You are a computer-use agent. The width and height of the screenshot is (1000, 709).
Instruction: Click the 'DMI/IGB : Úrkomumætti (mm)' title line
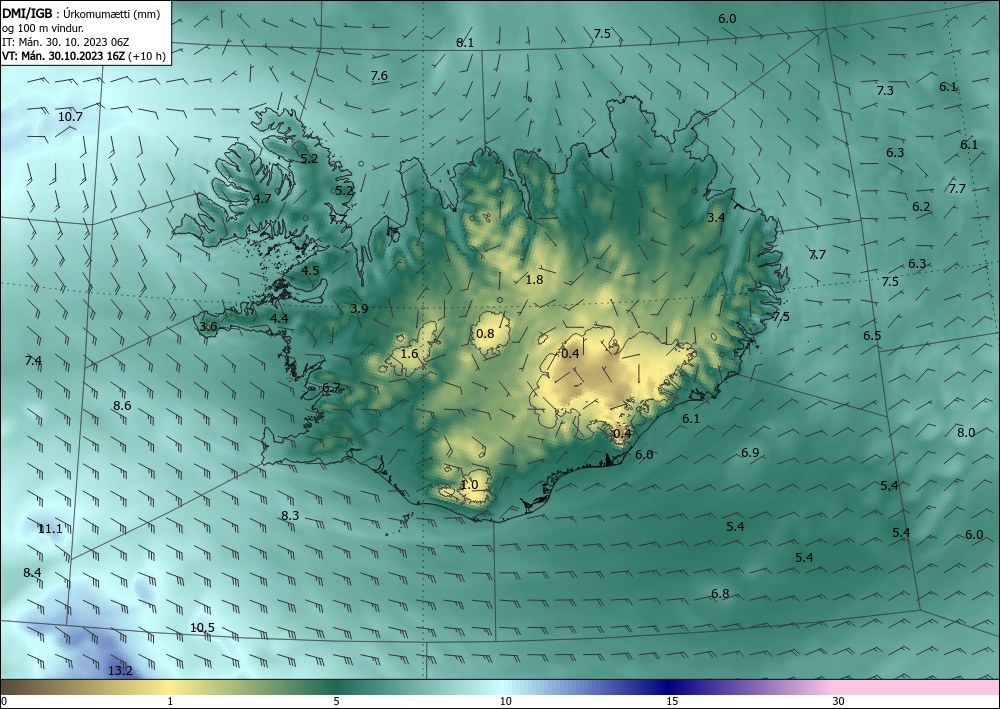pyautogui.click(x=80, y=13)
